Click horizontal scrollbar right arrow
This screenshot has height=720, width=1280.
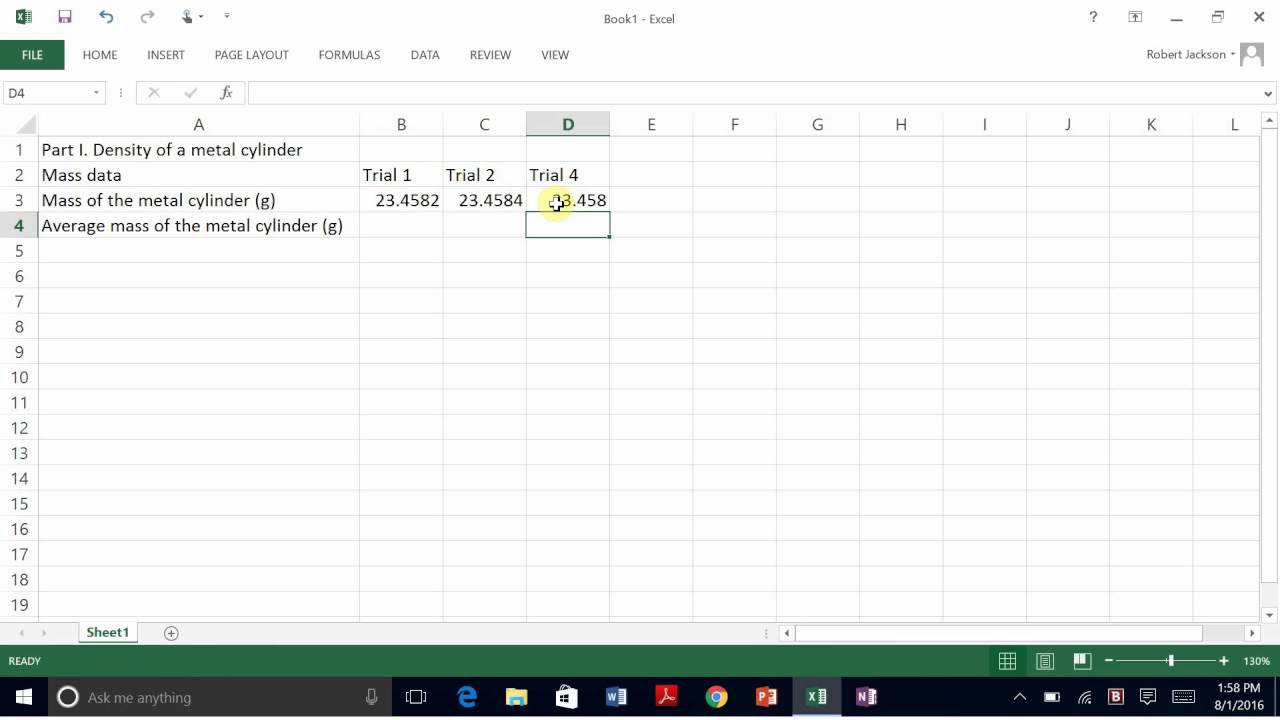(1252, 633)
